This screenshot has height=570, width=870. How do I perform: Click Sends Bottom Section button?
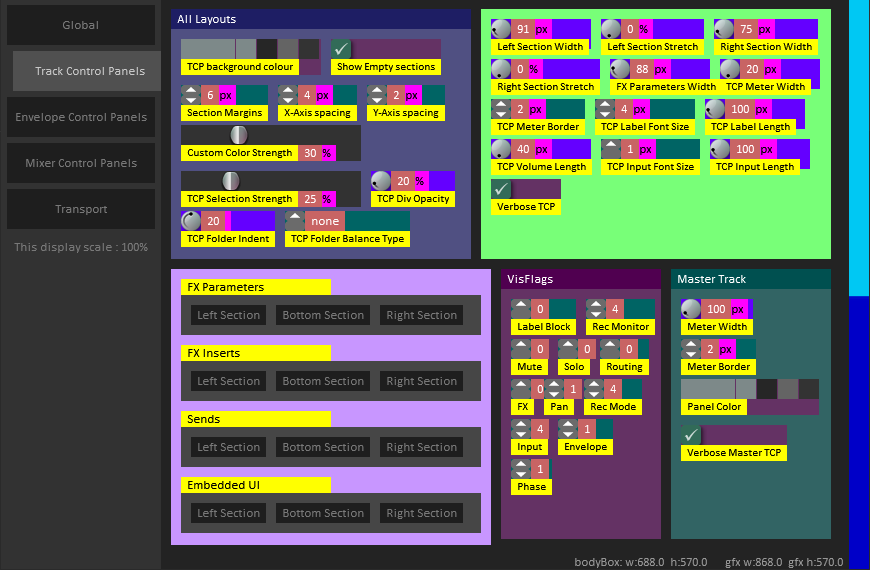[323, 447]
